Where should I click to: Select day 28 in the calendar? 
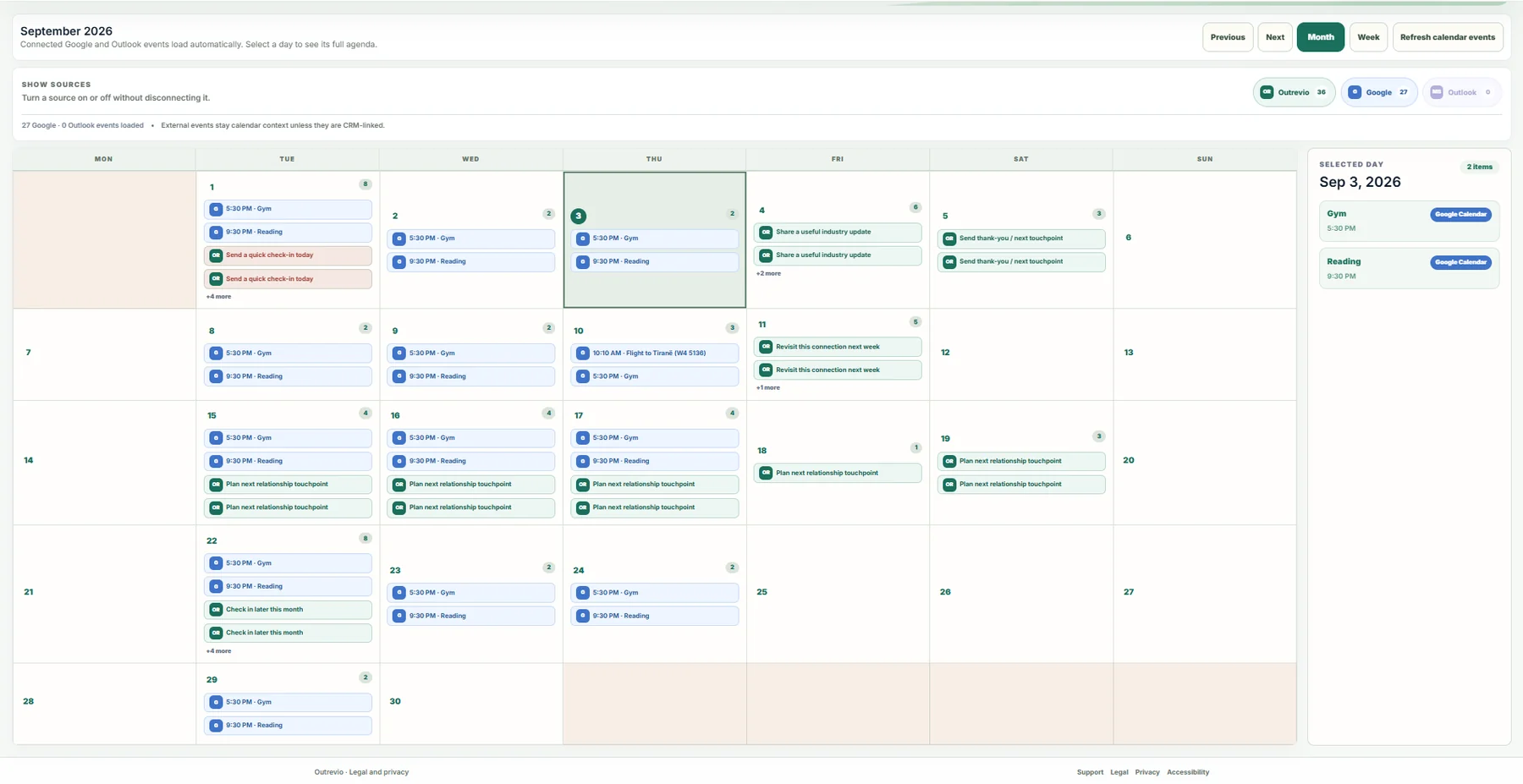point(104,704)
